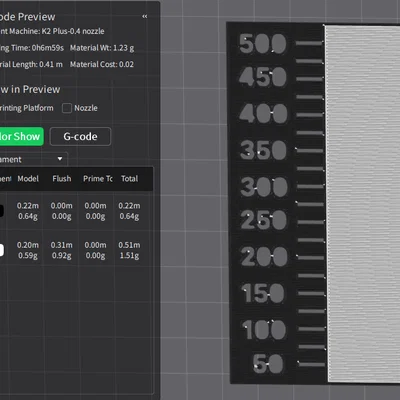Click the 250 label on the model
Image resolution: width=400 pixels, height=400 pixels.
(x=263, y=220)
